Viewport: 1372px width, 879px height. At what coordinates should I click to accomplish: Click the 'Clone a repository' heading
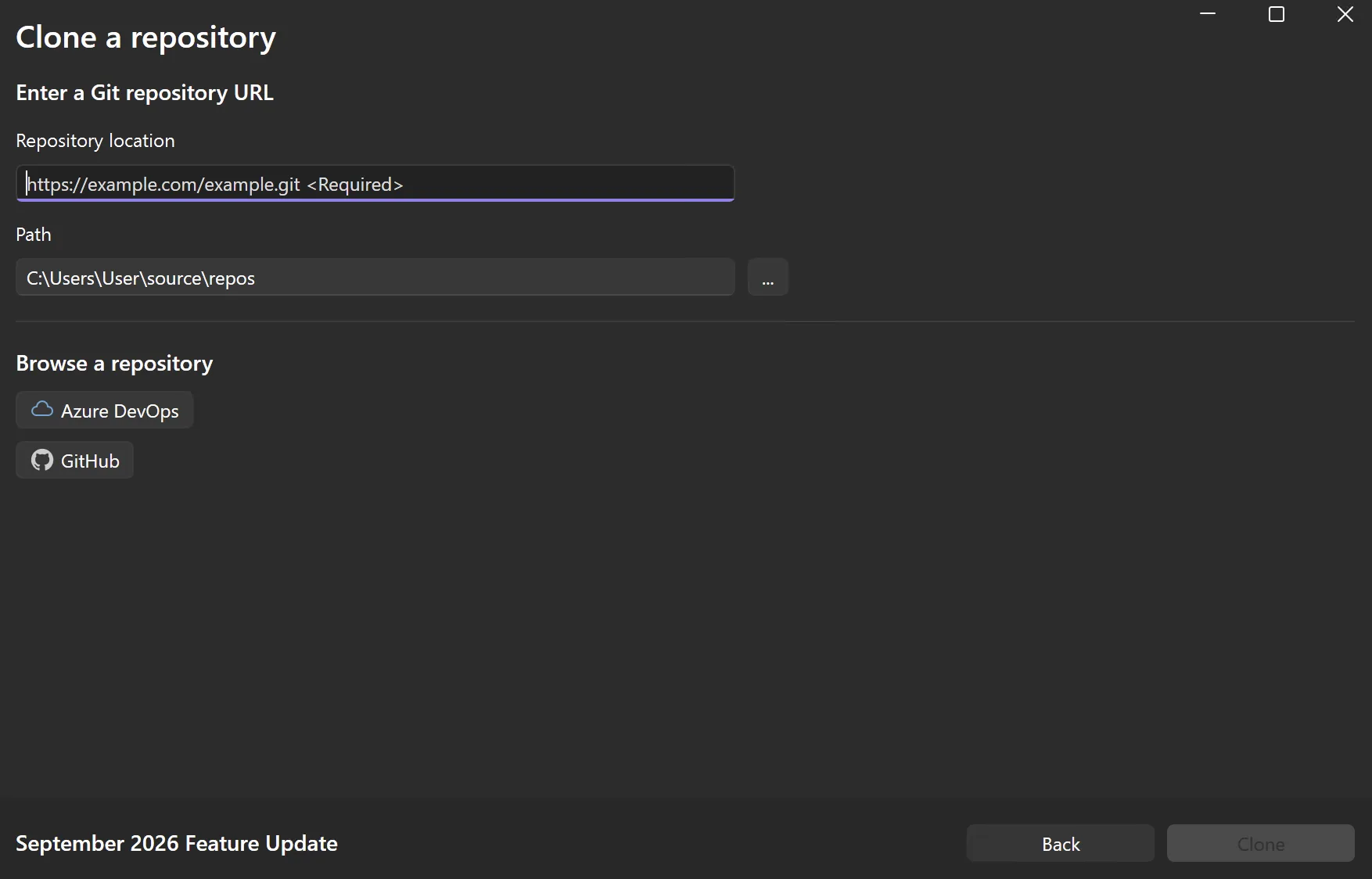(x=146, y=38)
